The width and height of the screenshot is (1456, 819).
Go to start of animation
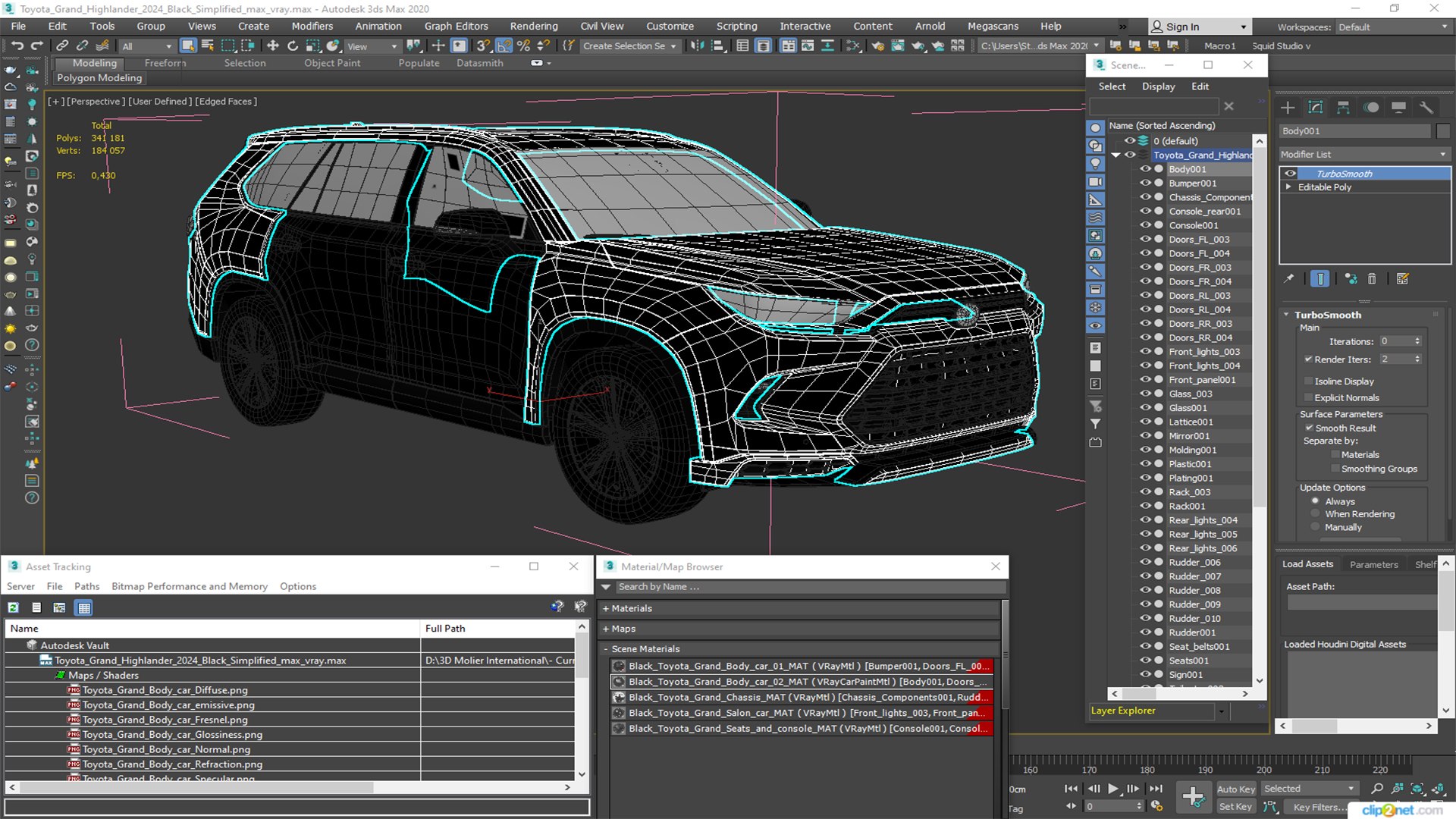click(x=1071, y=789)
